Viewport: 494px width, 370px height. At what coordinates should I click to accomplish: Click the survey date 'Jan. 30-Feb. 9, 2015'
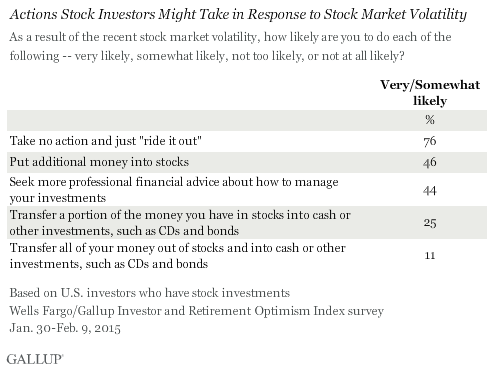click(x=65, y=328)
